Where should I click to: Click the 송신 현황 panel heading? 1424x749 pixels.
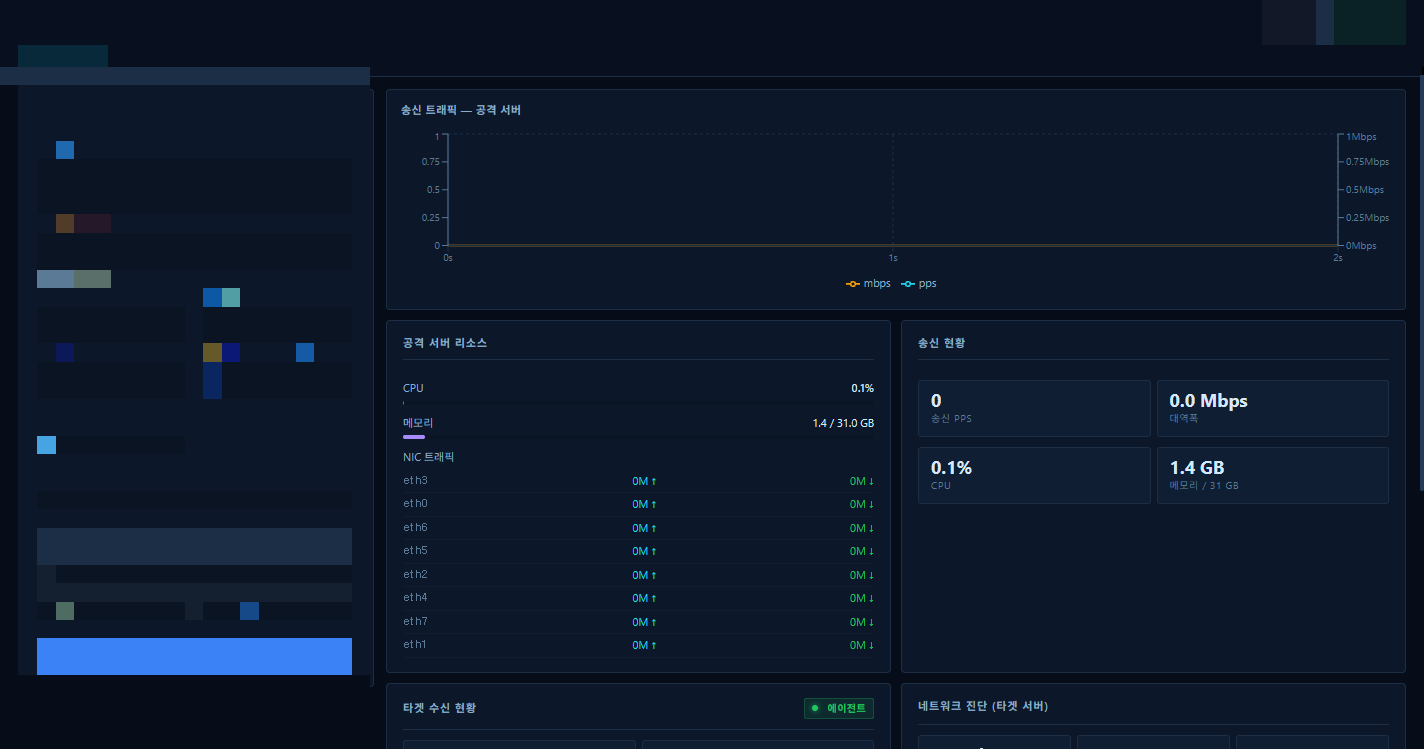click(x=941, y=343)
